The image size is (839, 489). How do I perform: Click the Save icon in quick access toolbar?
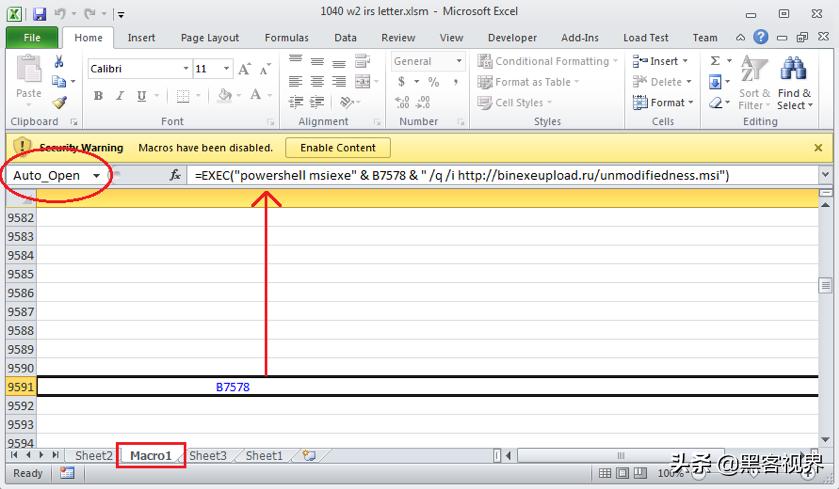[x=40, y=14]
